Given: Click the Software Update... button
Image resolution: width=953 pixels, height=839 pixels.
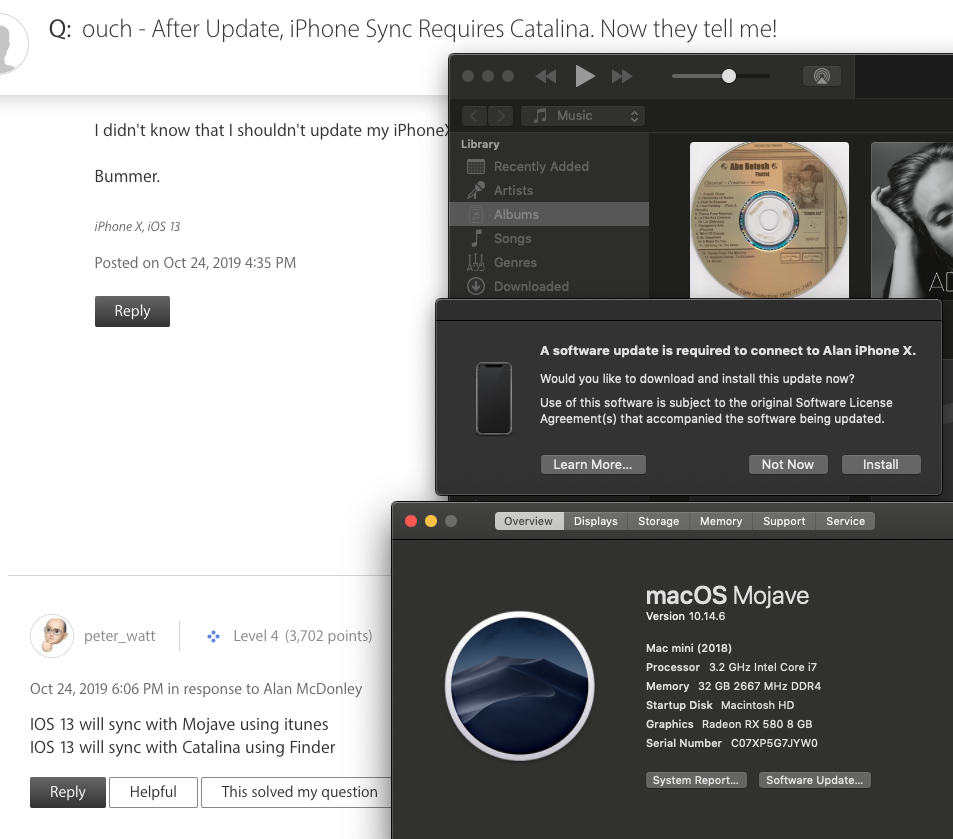Looking at the screenshot, I should click(x=814, y=780).
